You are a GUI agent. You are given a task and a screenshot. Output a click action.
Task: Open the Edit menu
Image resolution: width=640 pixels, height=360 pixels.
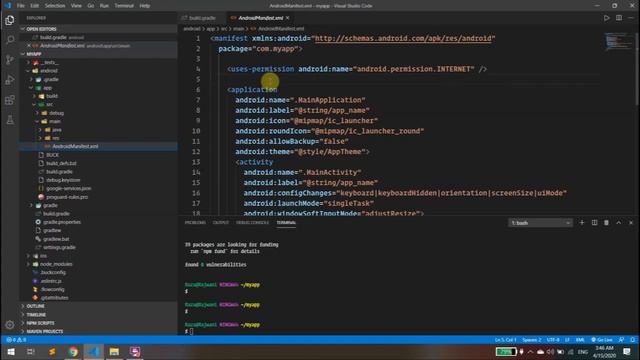tap(35, 6)
